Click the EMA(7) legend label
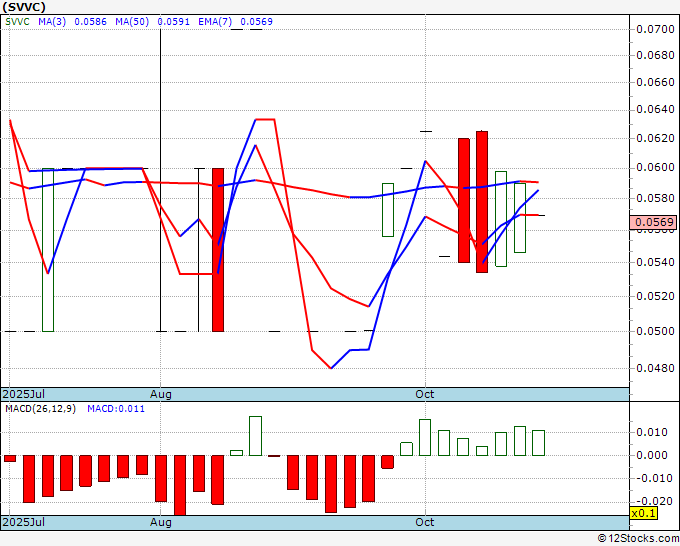The width and height of the screenshot is (680, 546). [x=215, y=22]
